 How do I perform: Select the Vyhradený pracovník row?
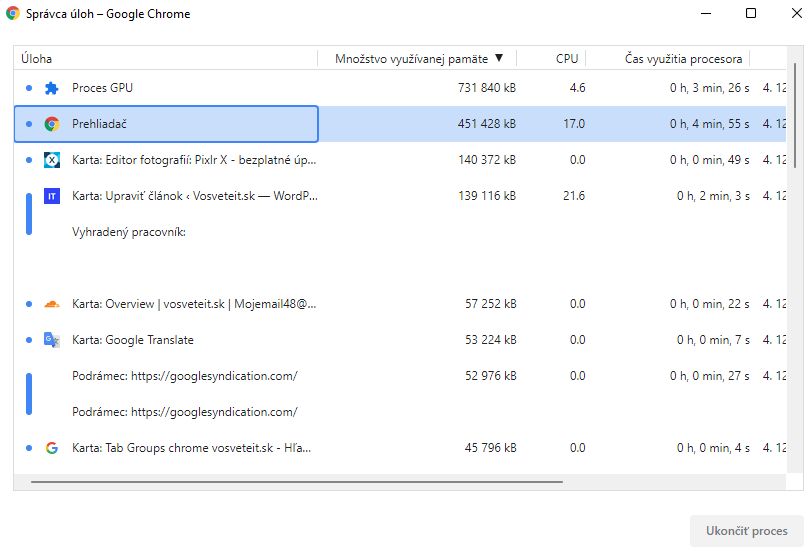pos(400,232)
